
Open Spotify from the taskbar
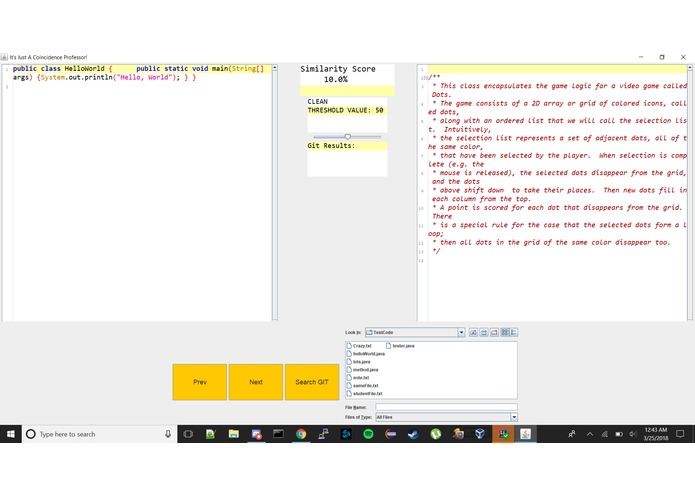368,434
